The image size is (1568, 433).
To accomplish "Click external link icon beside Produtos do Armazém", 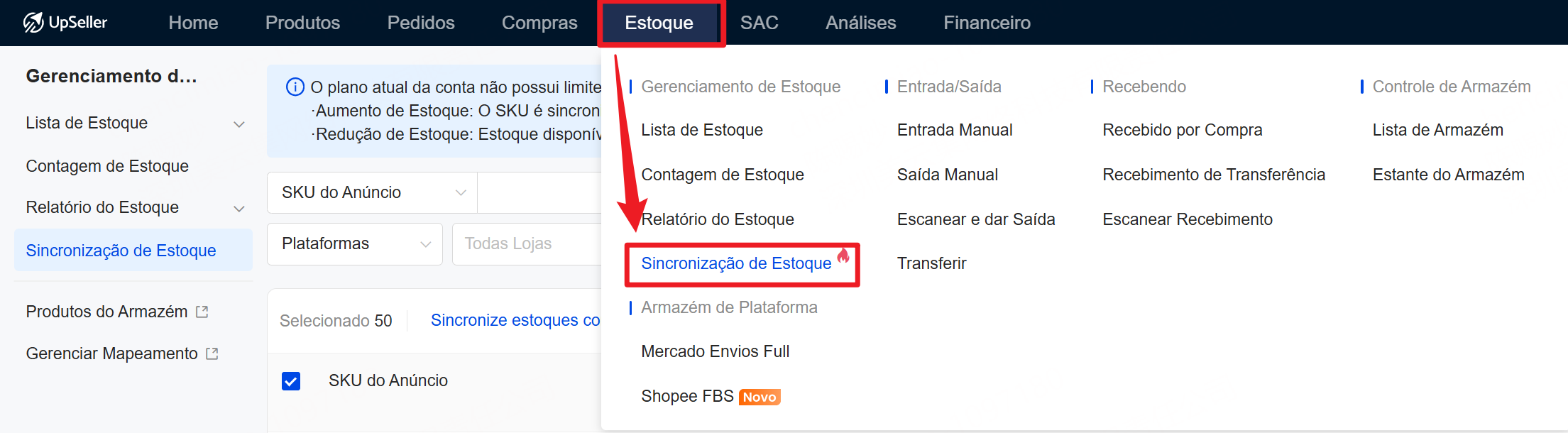I will pyautogui.click(x=202, y=312).
